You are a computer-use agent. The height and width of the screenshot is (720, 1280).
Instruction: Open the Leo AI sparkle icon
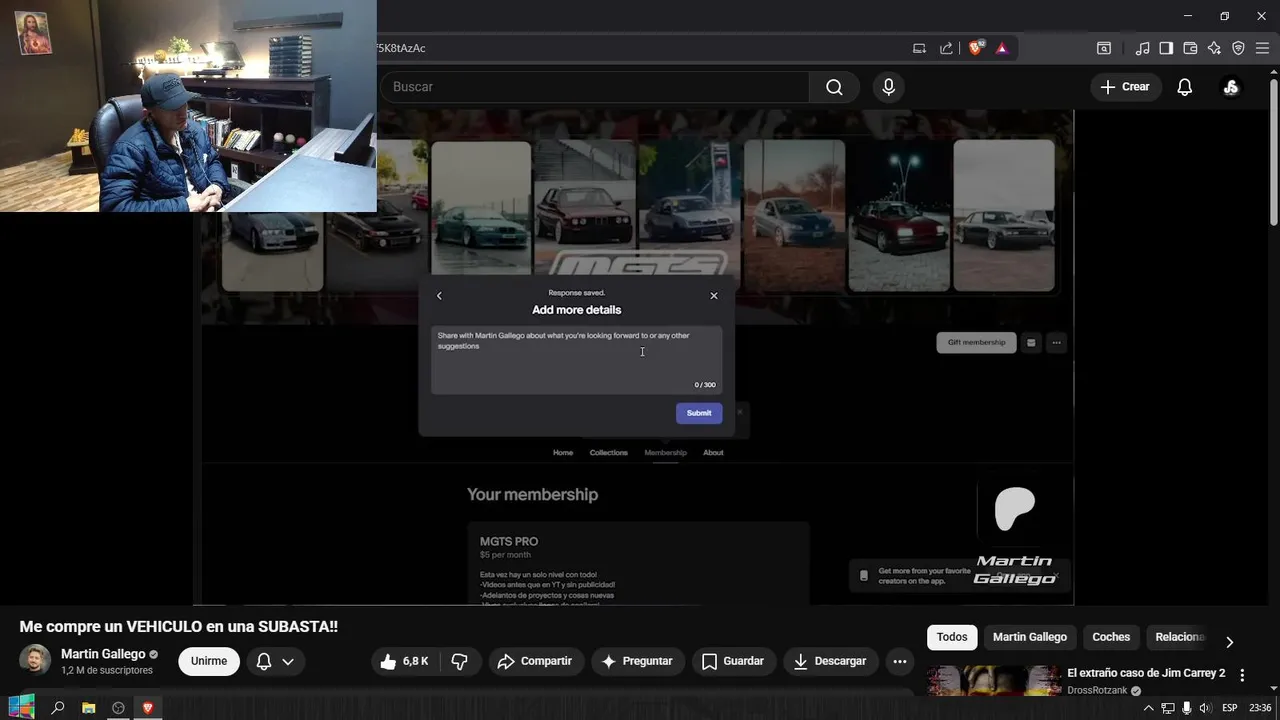(x=1214, y=48)
